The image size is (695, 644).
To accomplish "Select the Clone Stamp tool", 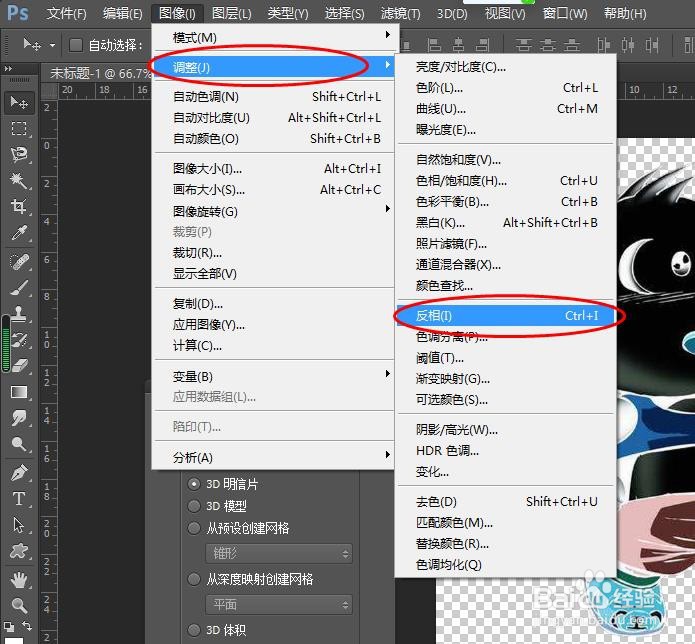I will click(19, 314).
